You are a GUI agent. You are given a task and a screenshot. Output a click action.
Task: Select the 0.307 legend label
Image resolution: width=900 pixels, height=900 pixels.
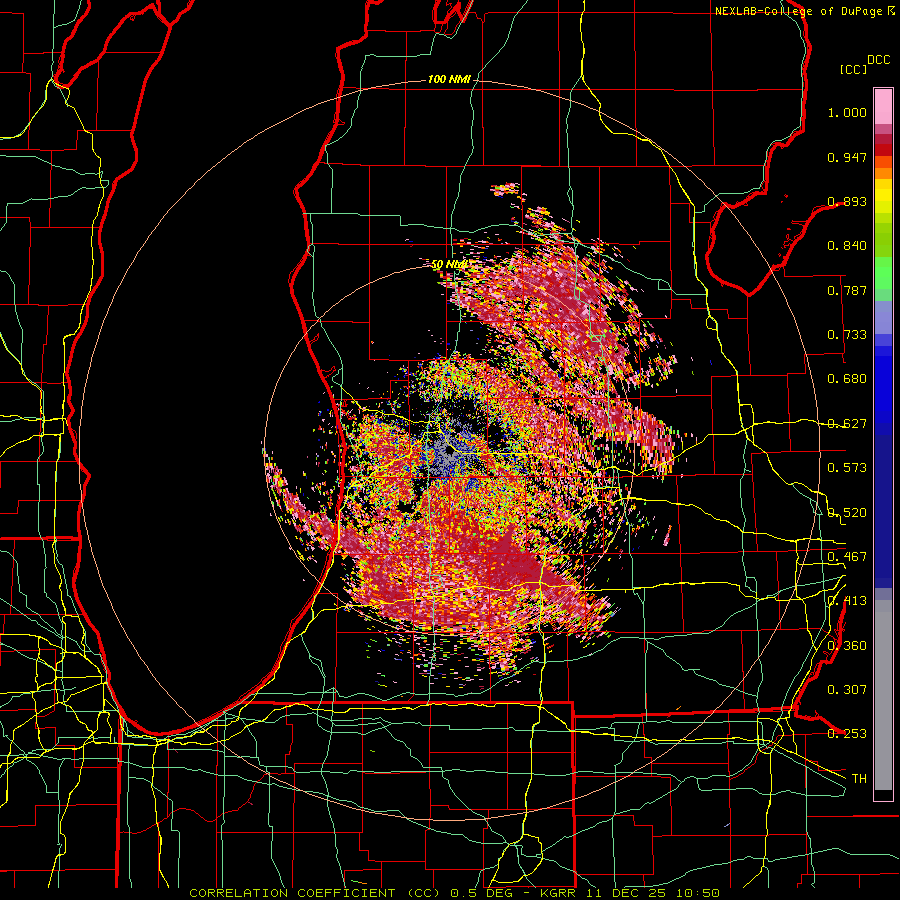coord(847,690)
